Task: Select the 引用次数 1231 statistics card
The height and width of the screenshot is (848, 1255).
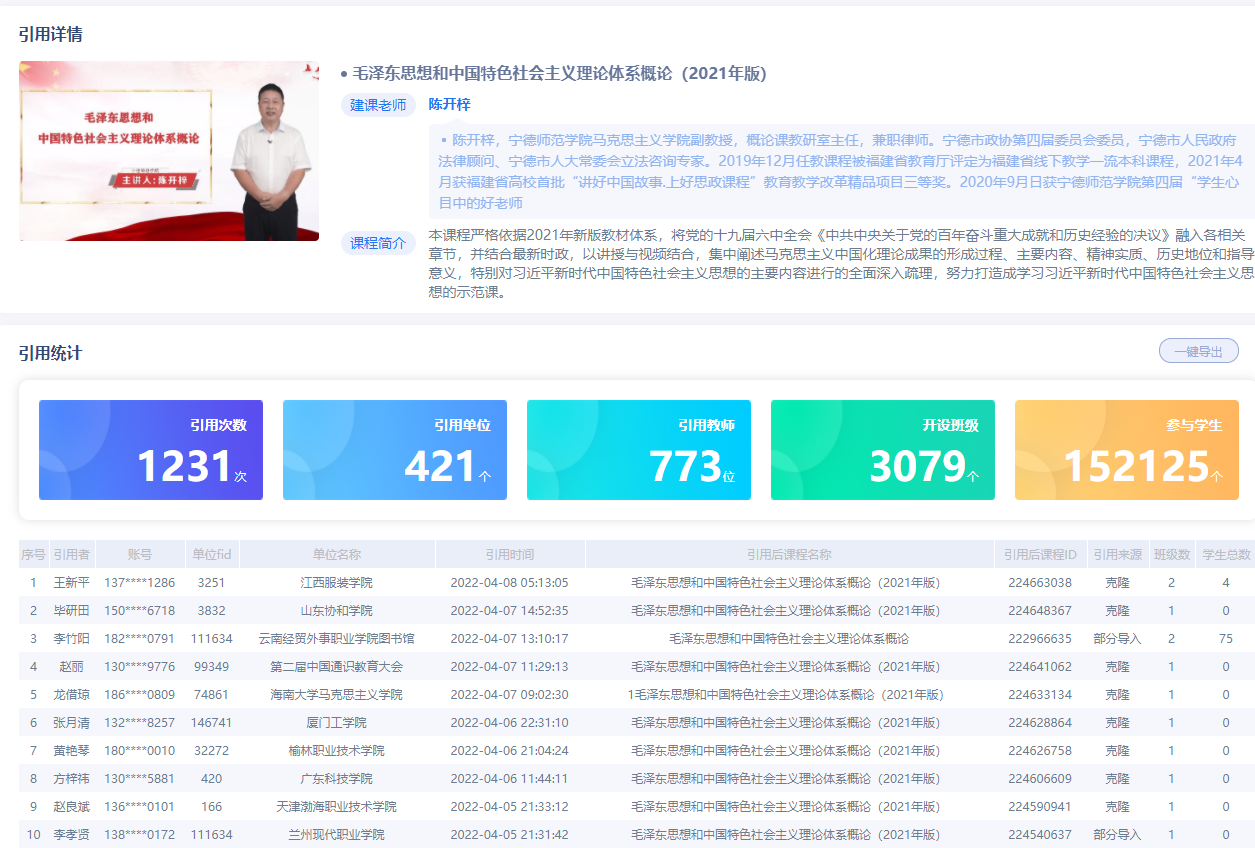Action: [x=151, y=450]
